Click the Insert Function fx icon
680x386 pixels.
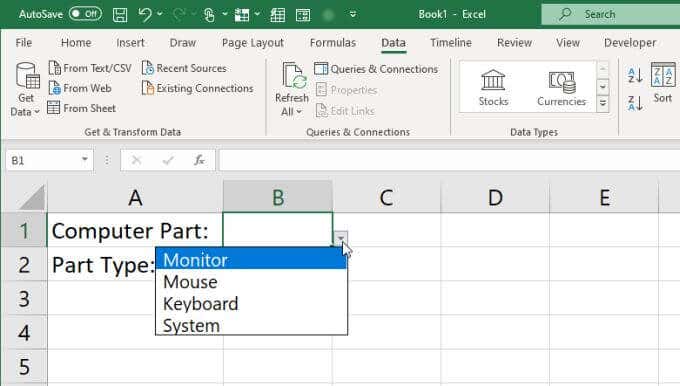click(199, 160)
